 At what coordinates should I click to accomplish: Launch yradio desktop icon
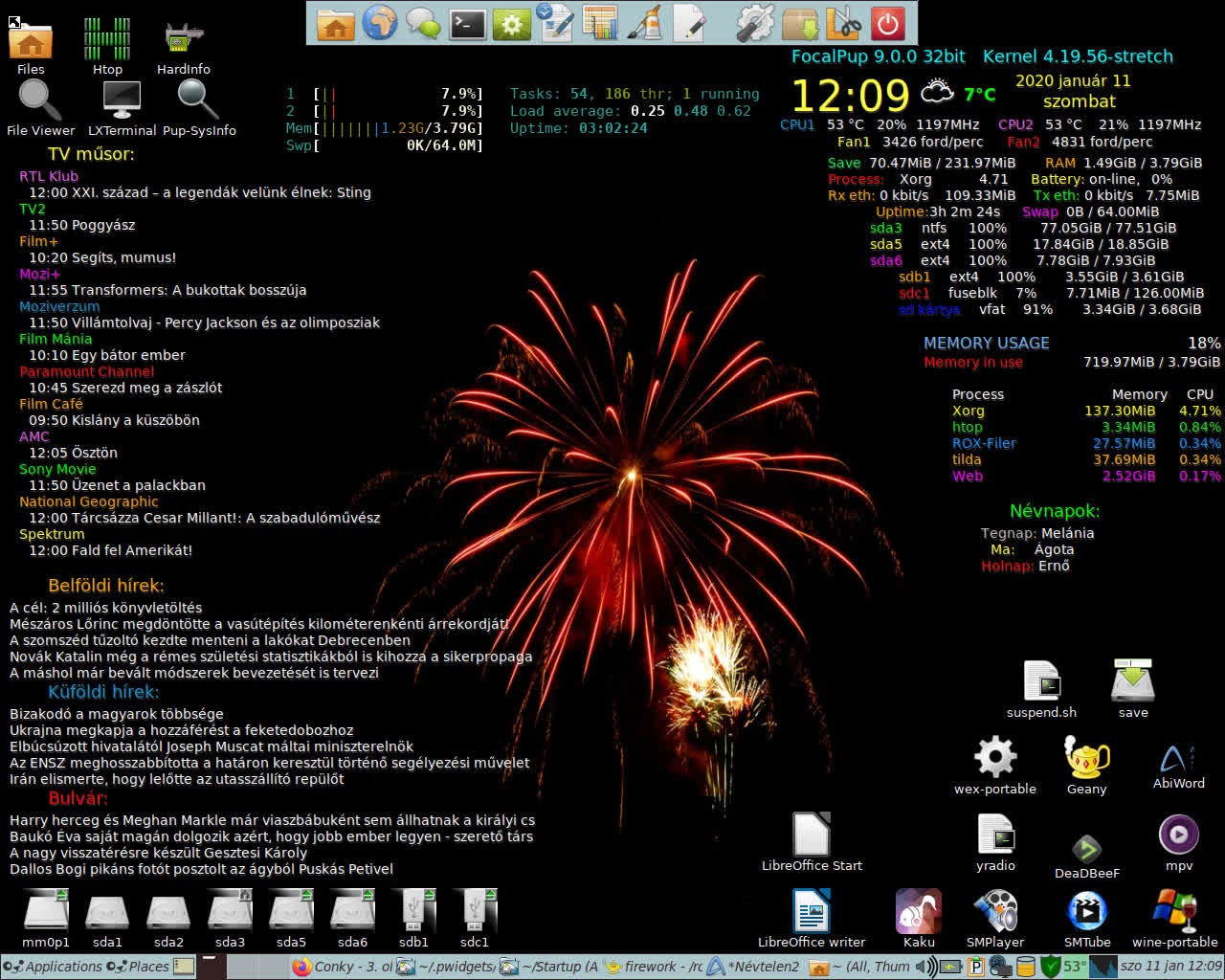click(995, 842)
